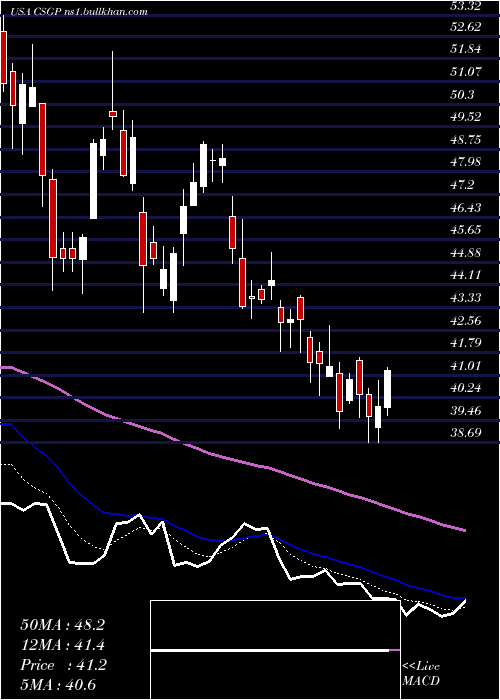Click the 53.32 price axis label
Viewport: 500px width, 700px height.
466,5
